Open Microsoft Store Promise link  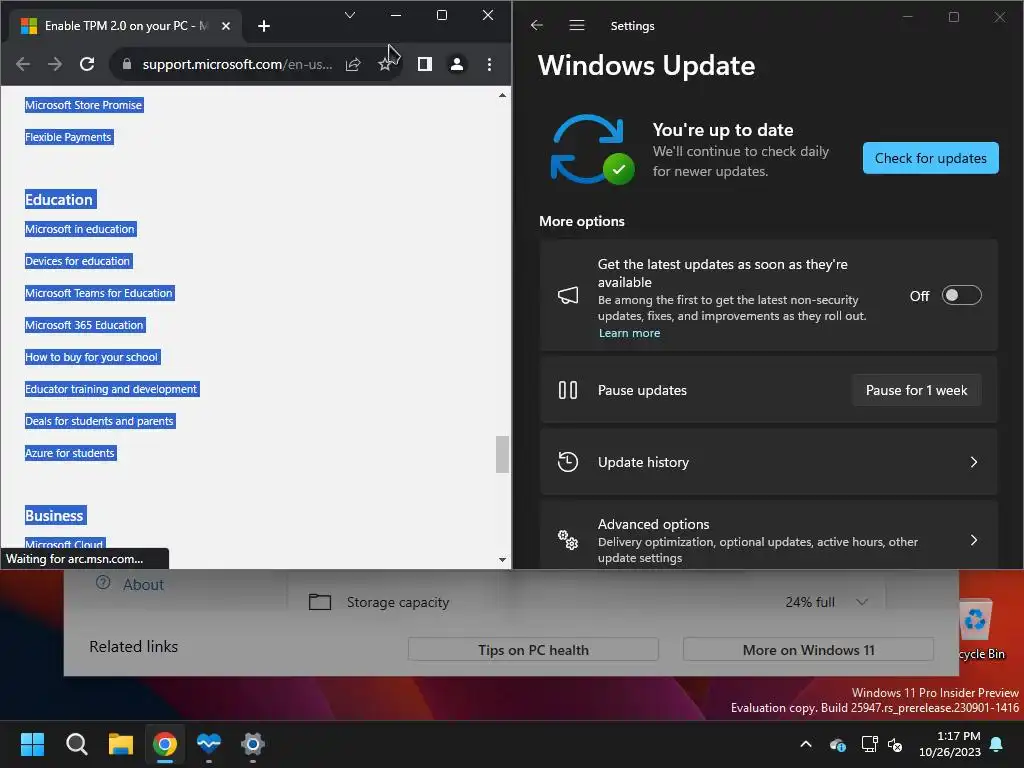click(84, 105)
